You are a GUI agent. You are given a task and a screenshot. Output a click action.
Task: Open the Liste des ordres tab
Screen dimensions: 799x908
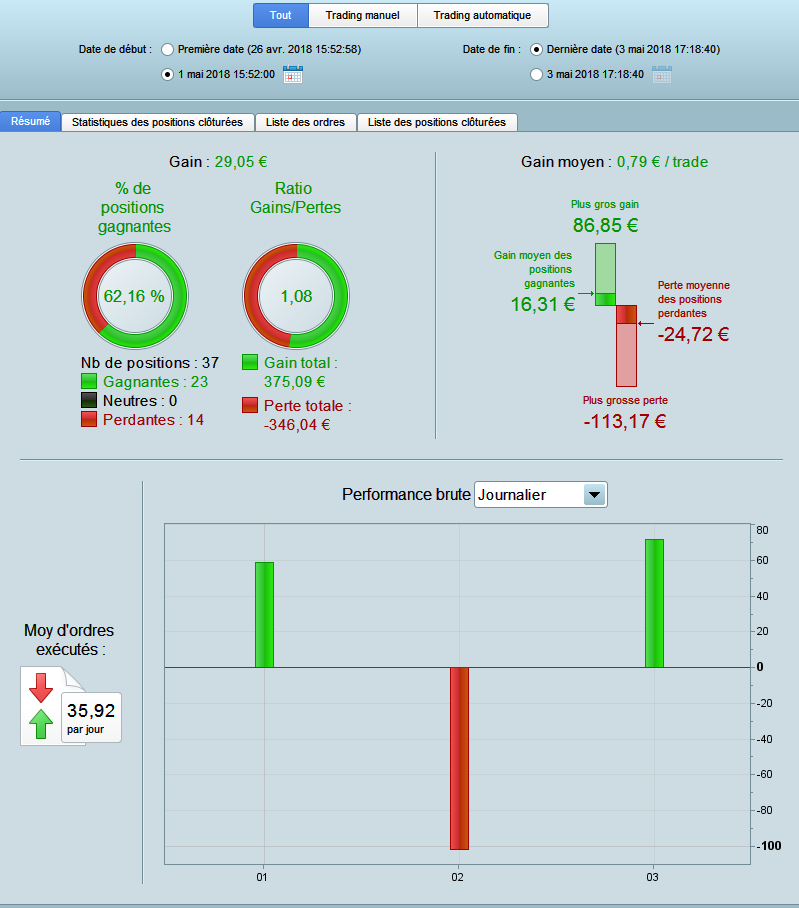(305, 122)
